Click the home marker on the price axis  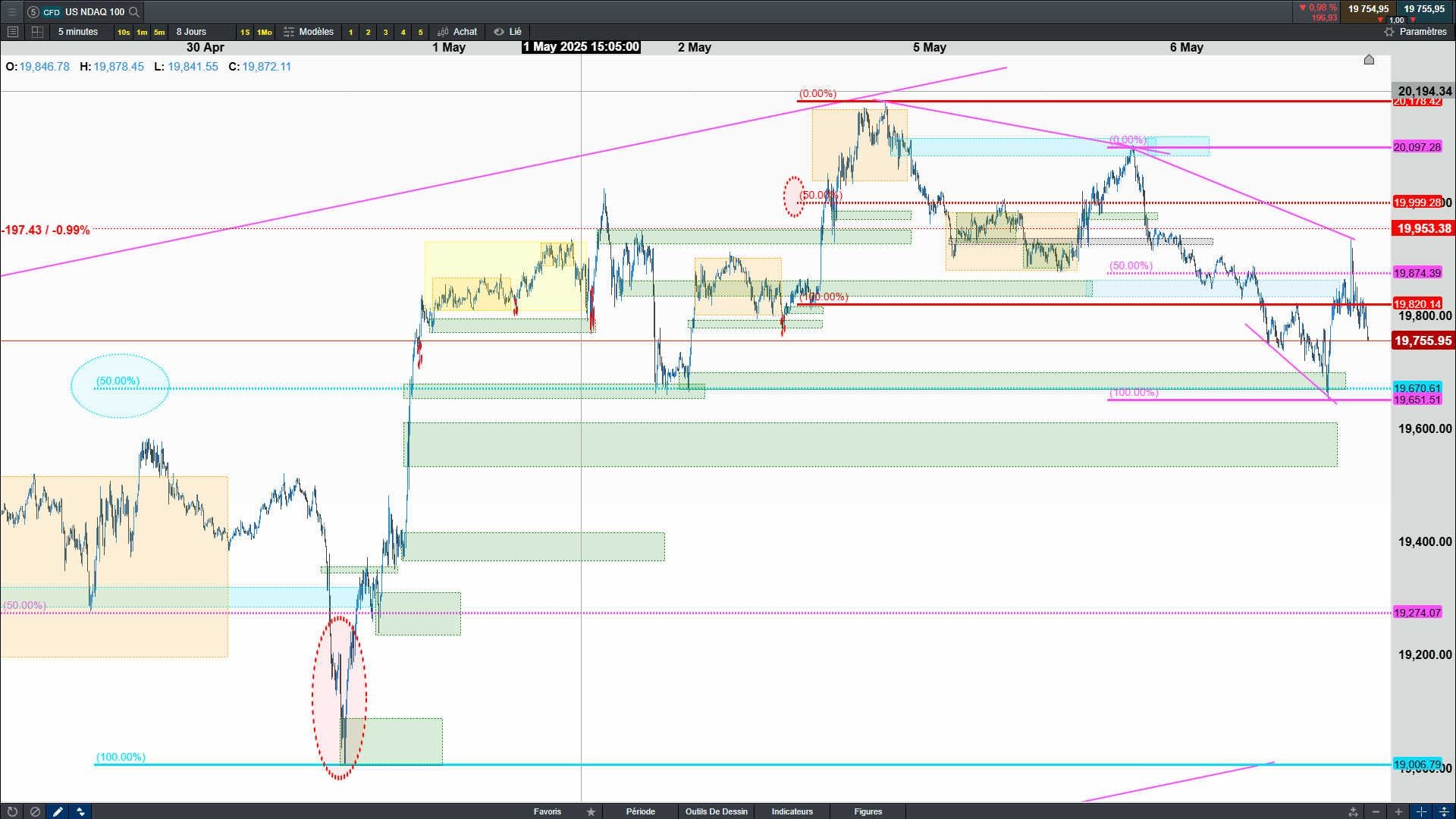(x=1369, y=60)
